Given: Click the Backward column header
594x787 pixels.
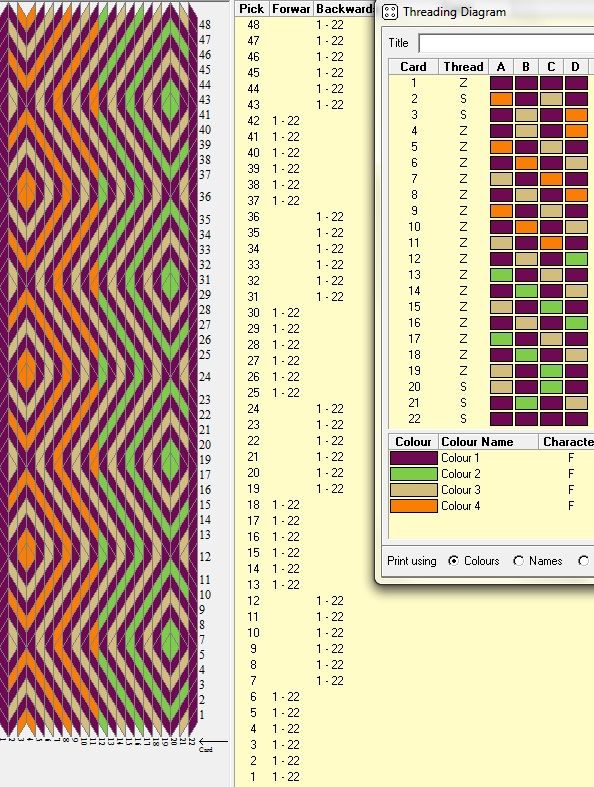Looking at the screenshot, I should (344, 9).
